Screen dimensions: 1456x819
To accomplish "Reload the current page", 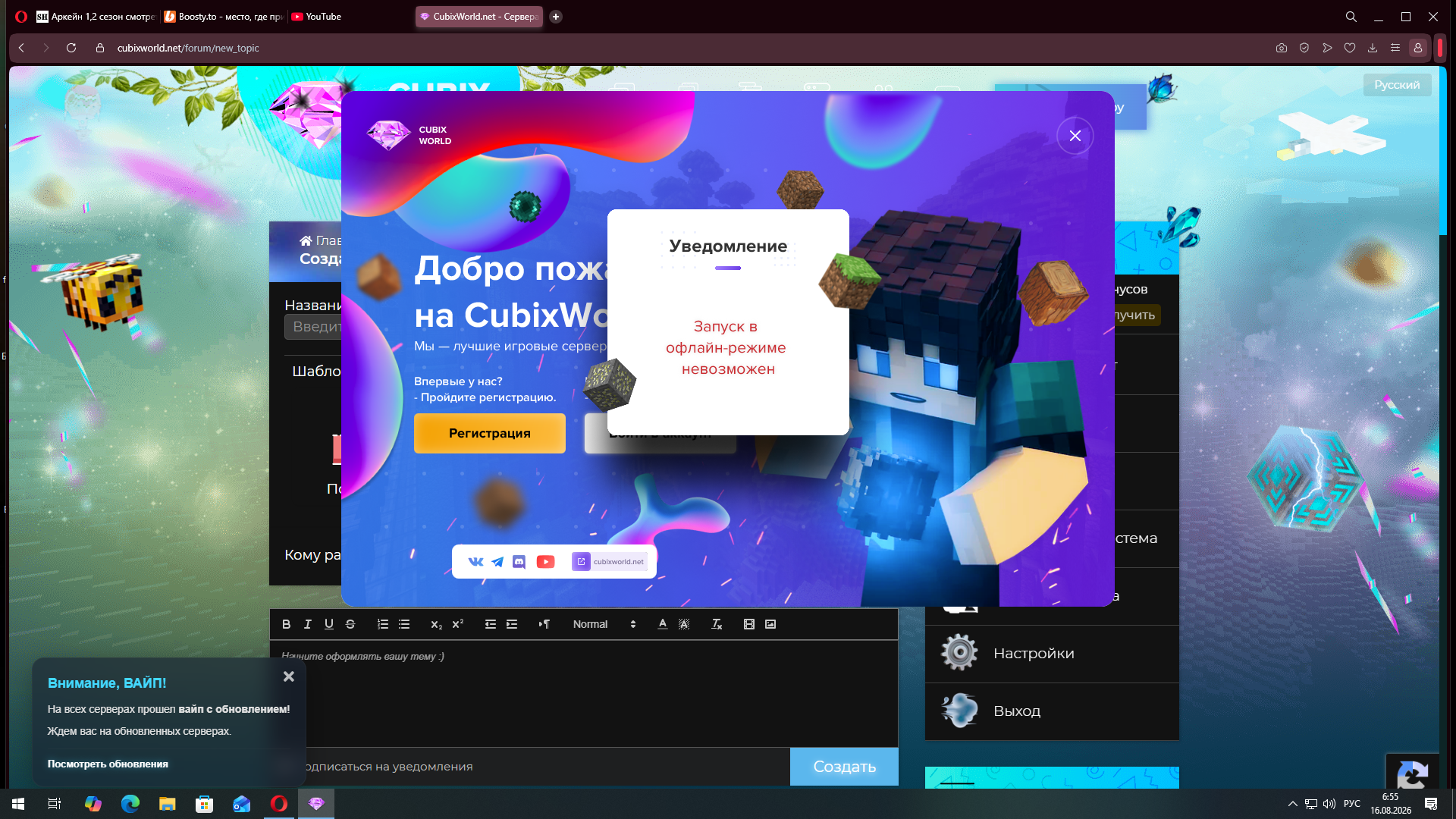I will (71, 48).
